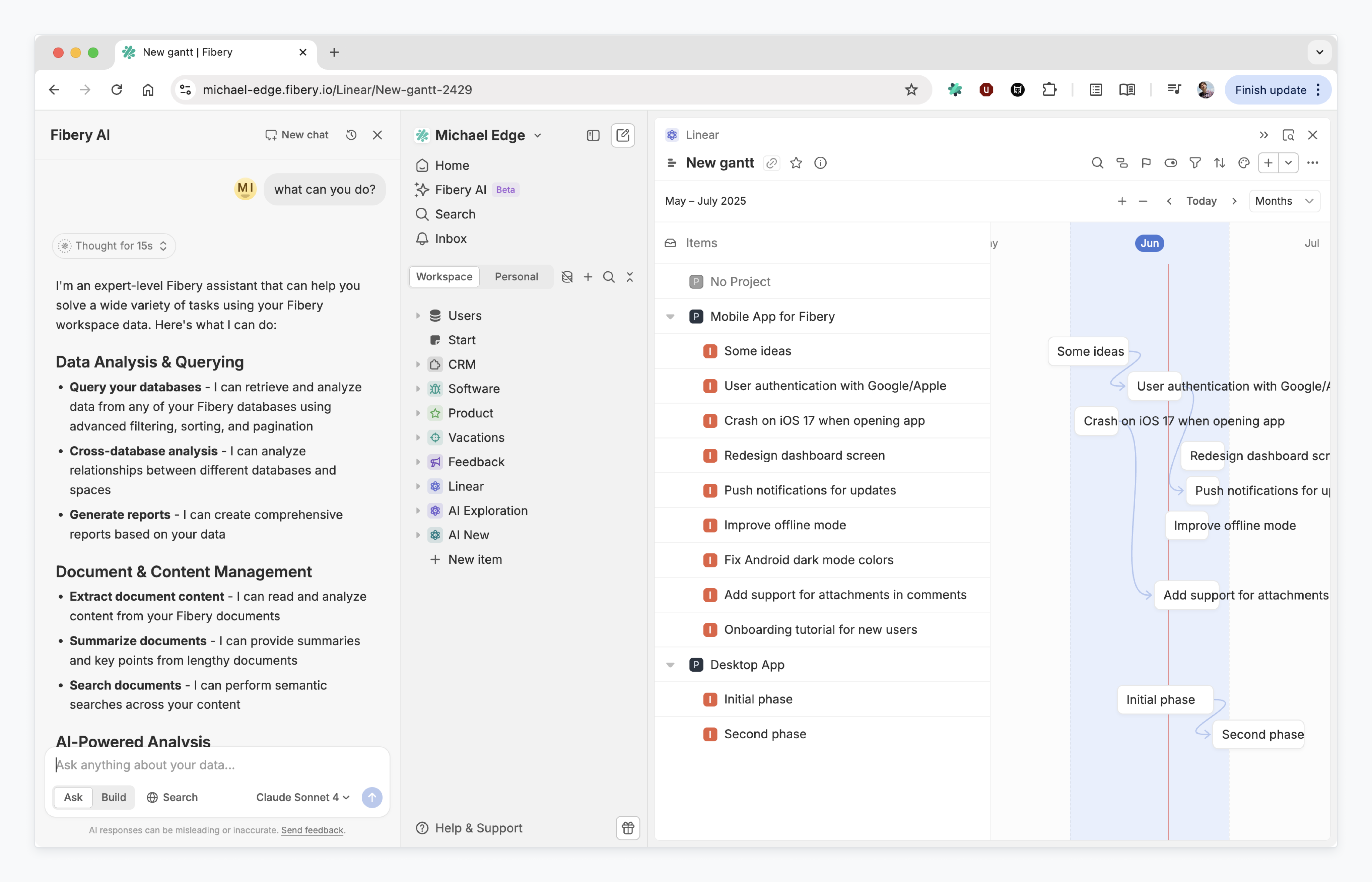Click the create new entity pencil icon
The image size is (1372, 882).
tap(622, 135)
